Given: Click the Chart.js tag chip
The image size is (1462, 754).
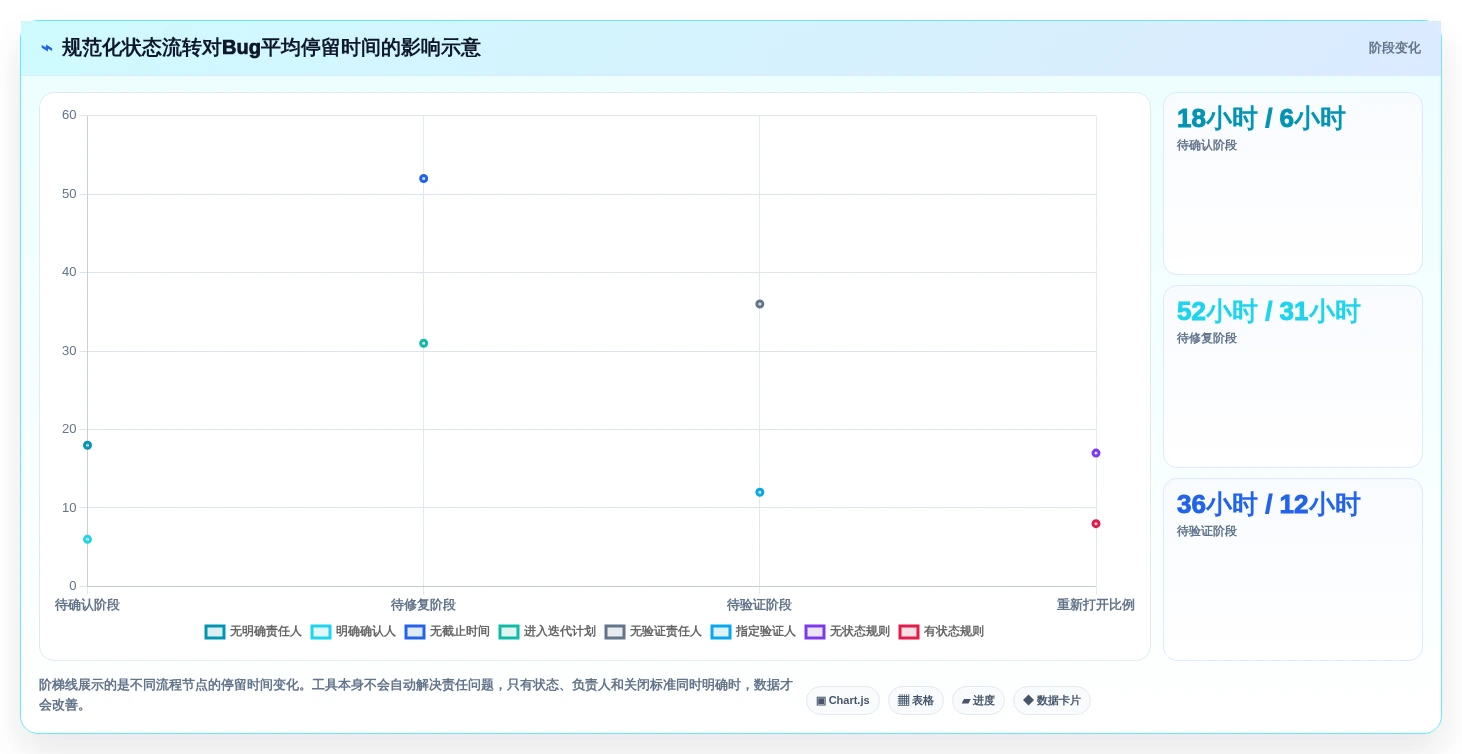Looking at the screenshot, I should pos(842,700).
